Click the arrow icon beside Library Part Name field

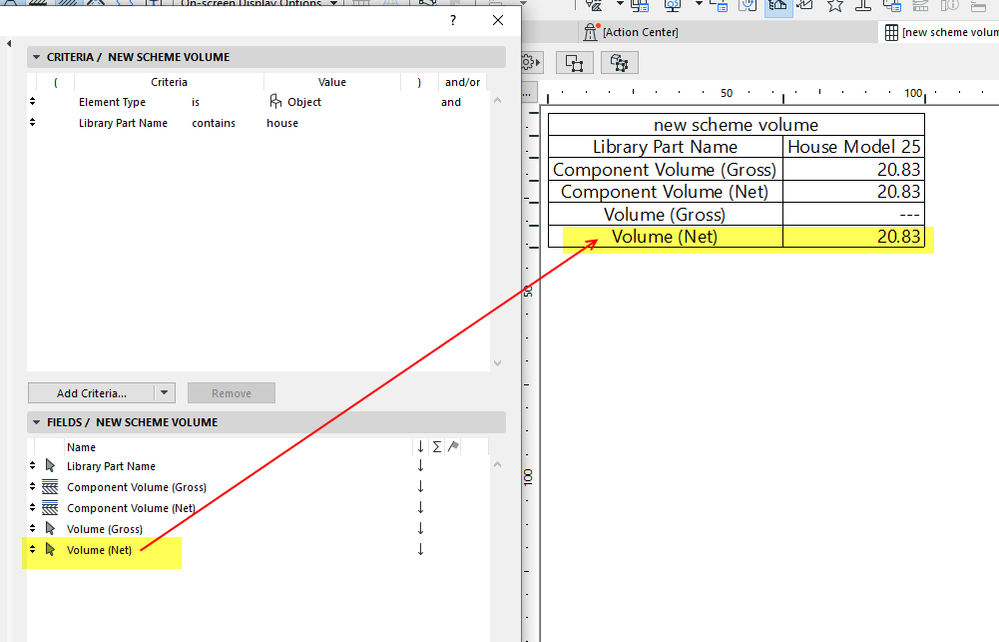pyautogui.click(x=50, y=466)
